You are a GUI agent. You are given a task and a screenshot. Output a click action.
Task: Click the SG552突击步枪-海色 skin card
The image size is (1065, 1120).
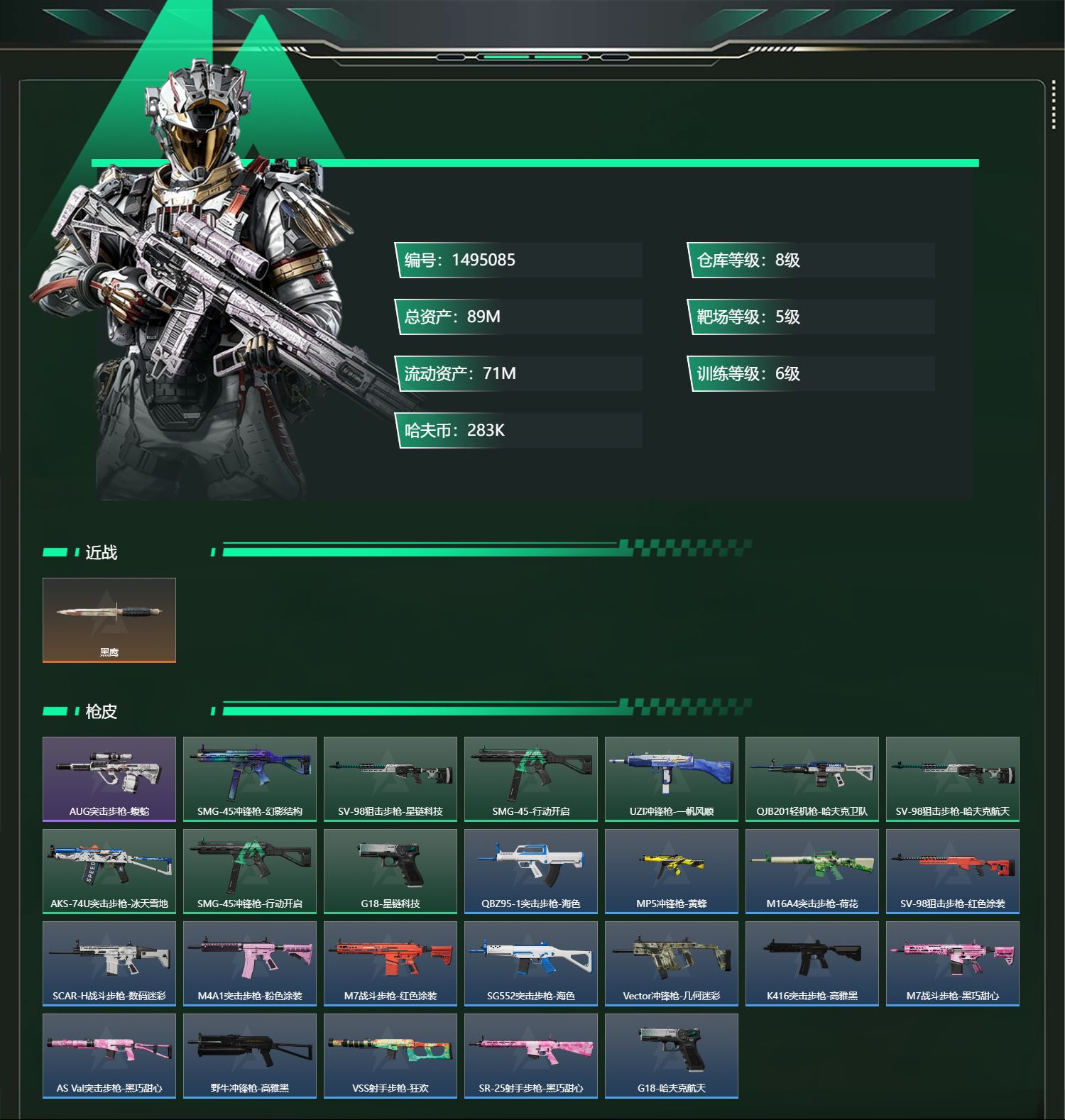coord(531,964)
